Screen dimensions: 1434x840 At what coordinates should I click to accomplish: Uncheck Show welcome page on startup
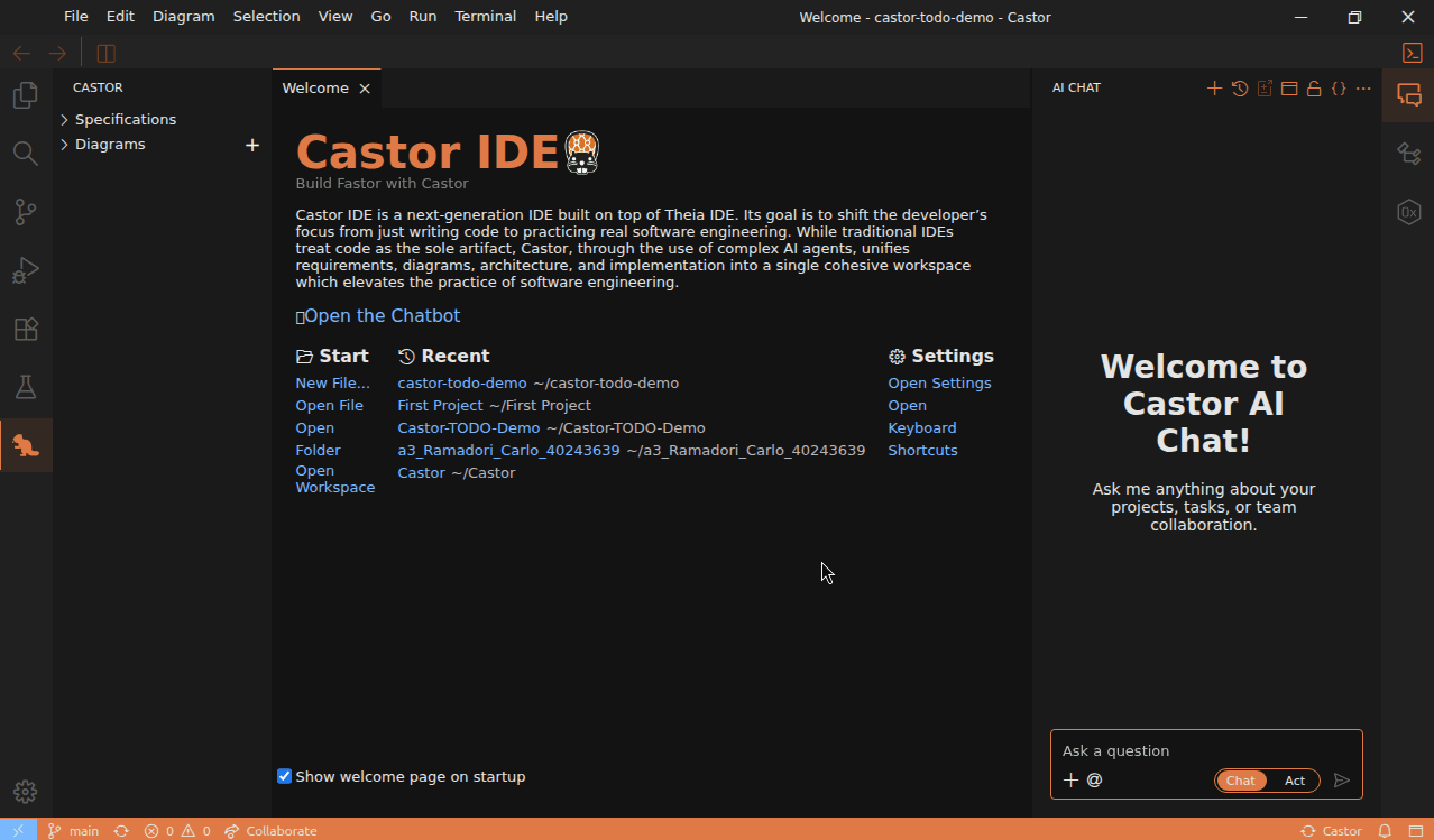click(x=284, y=776)
